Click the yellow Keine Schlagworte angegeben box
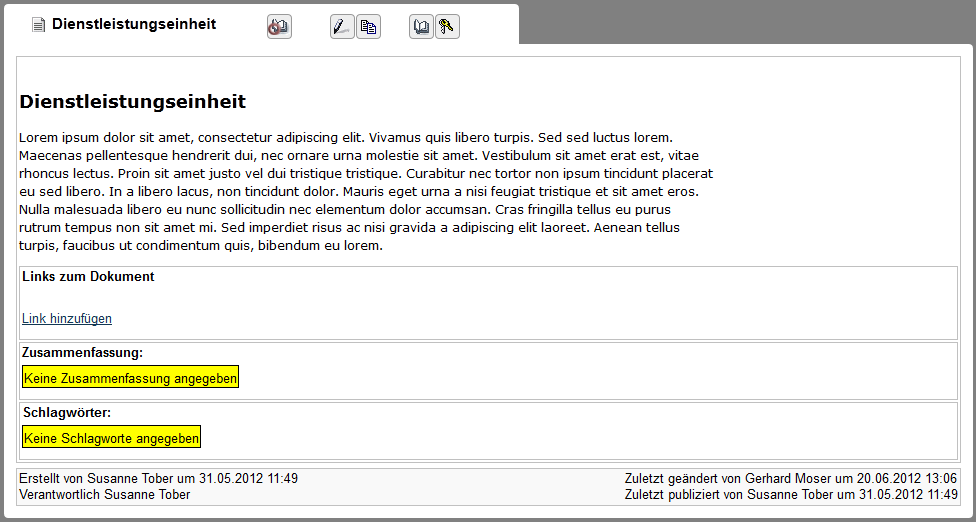The height and width of the screenshot is (522, 976). coord(111,438)
